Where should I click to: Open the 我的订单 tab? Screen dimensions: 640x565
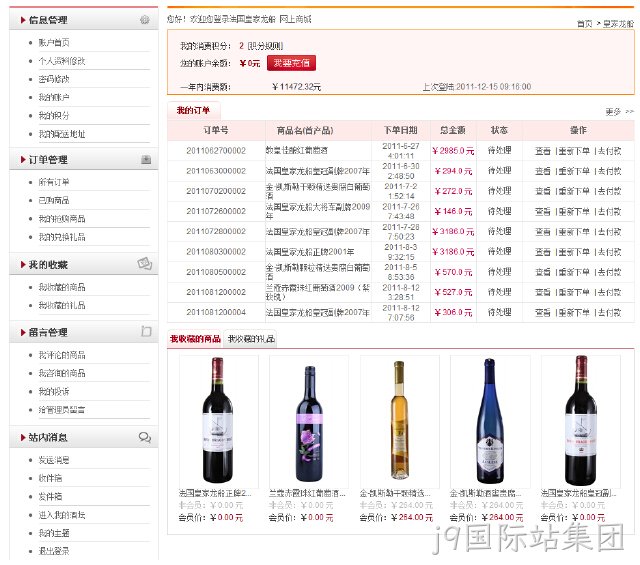193,110
